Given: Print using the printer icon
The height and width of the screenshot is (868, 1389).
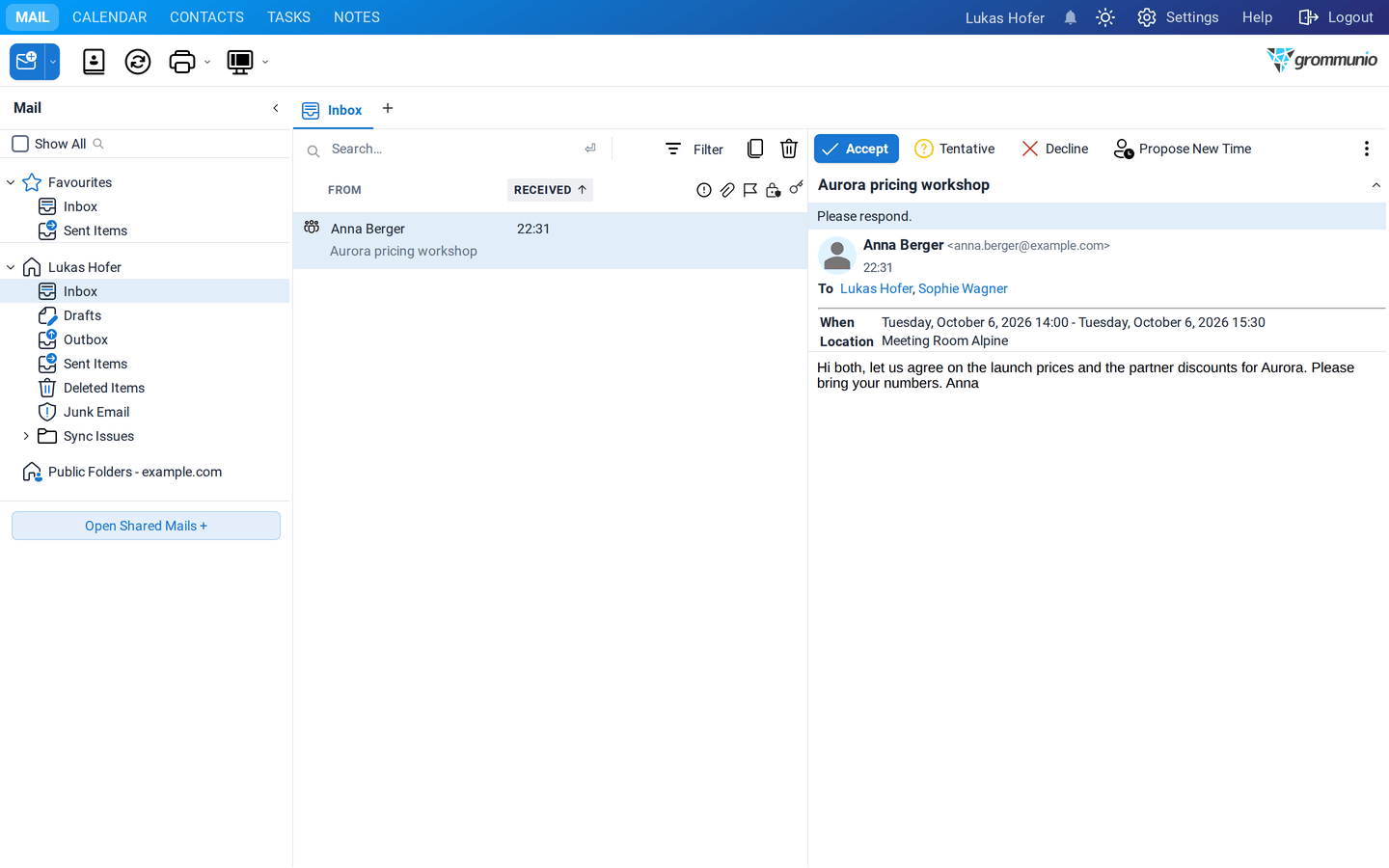Looking at the screenshot, I should (182, 62).
